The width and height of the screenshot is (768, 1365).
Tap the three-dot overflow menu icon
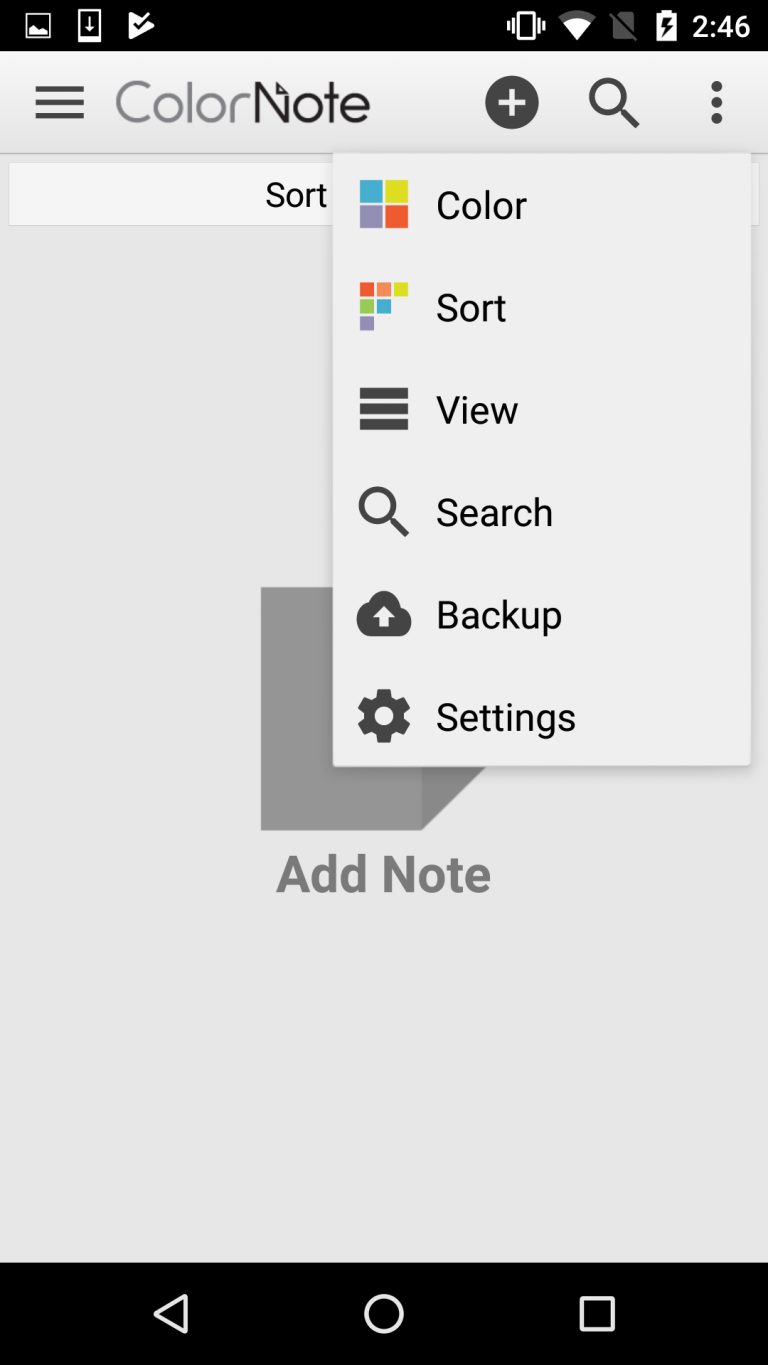tap(716, 102)
